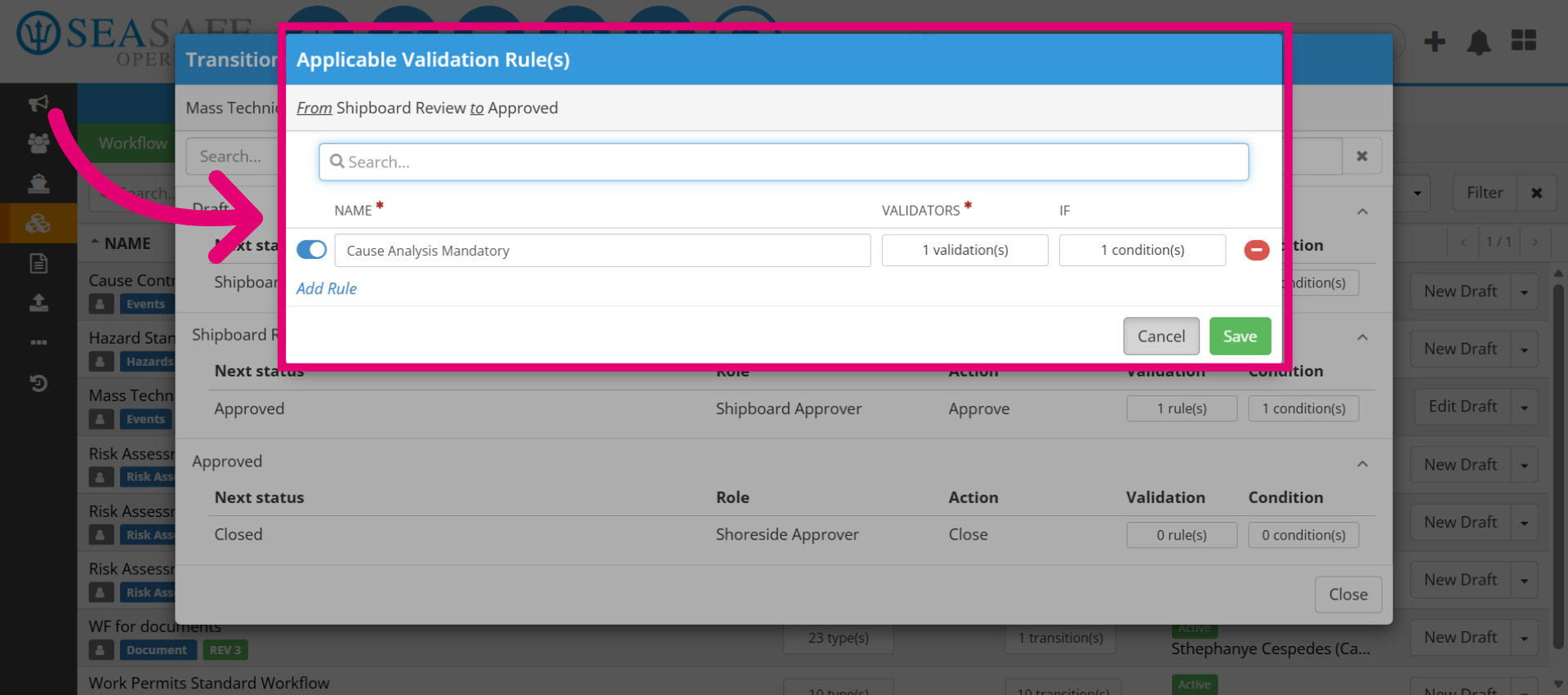Edit the Cause Analysis Mandatory name field

(x=602, y=251)
